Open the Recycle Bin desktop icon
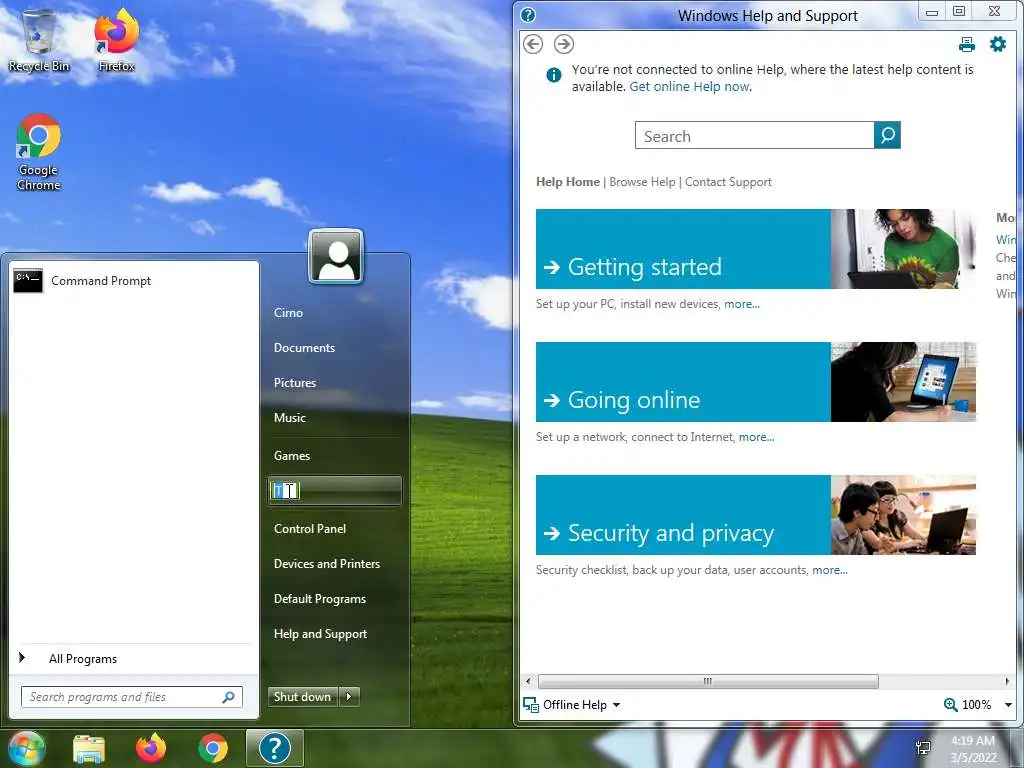Screen dimensions: 1024x768 click(x=39, y=40)
